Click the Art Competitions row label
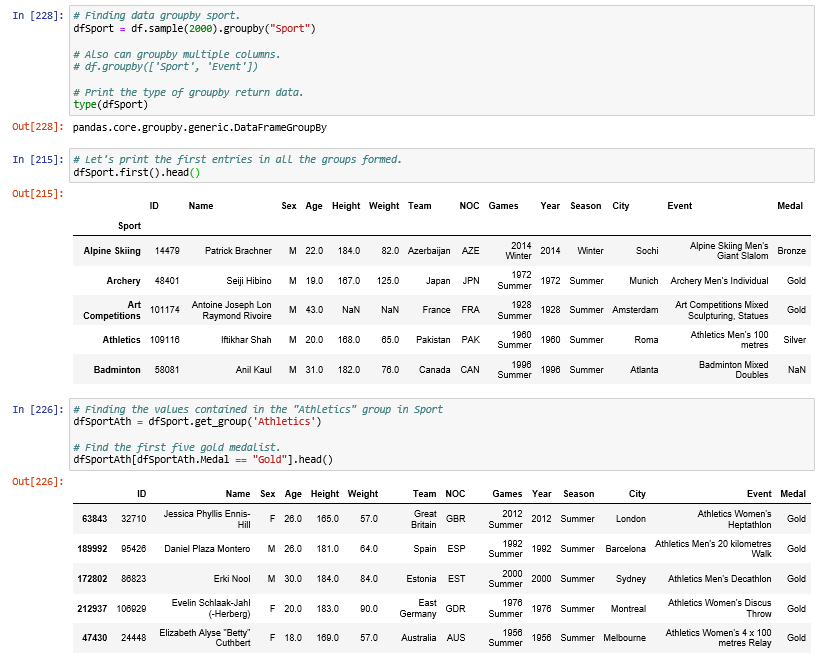 click(113, 310)
